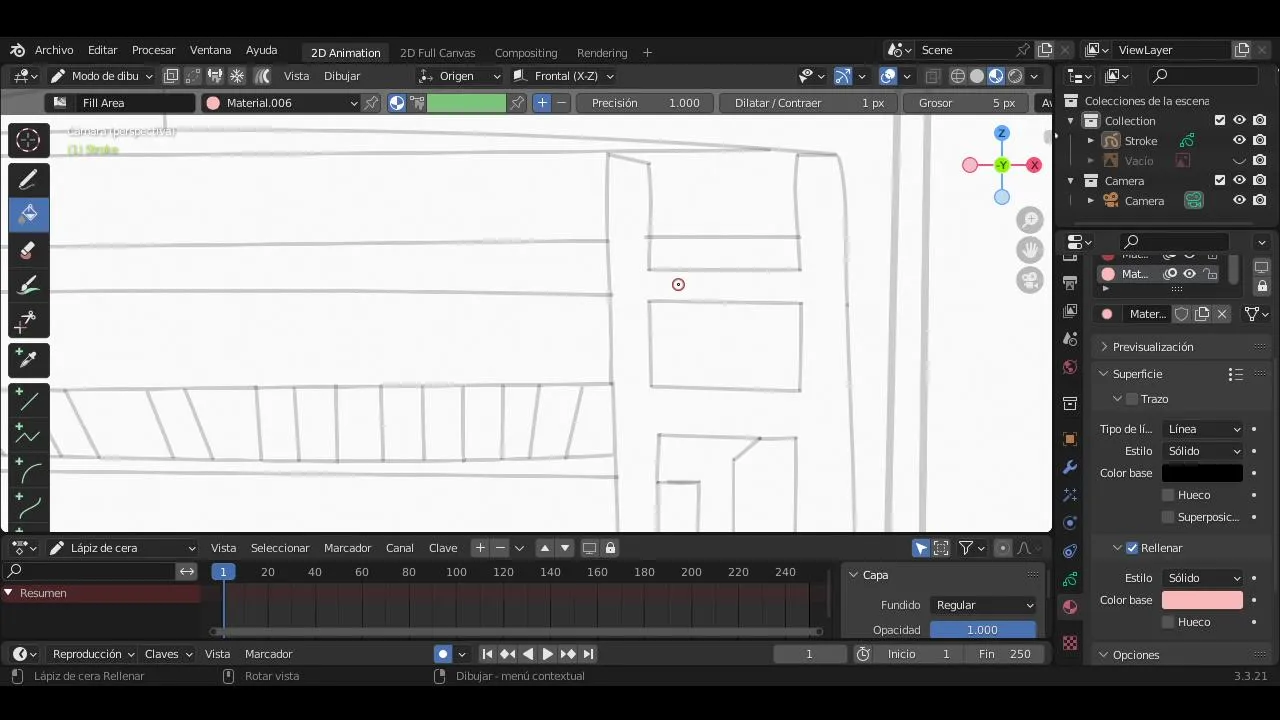This screenshot has height=720, width=1280.
Task: Select the Polyline tool
Action: click(28, 435)
